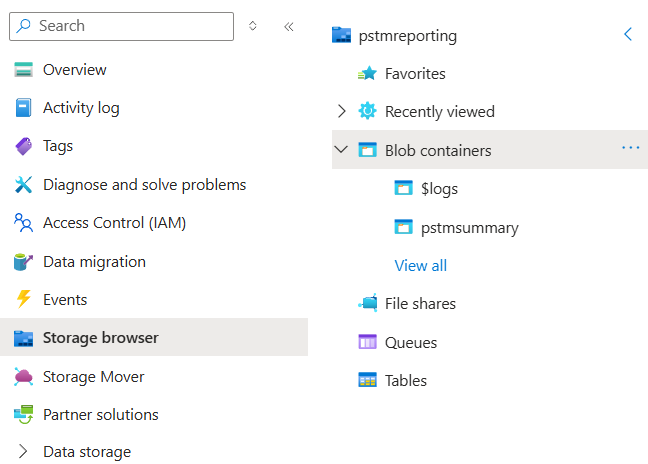This screenshot has width=648, height=464.
Task: Collapse the left menu with double chevron
Action: (x=289, y=27)
